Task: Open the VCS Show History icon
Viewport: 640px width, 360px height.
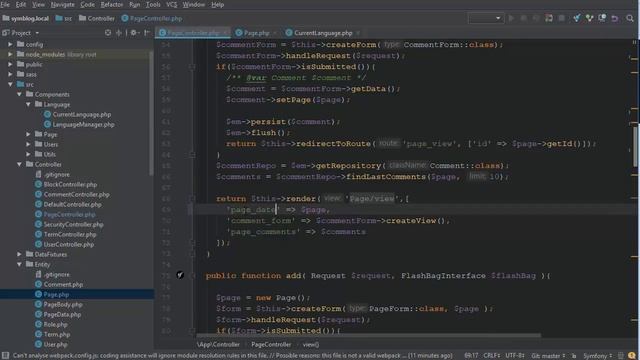Action: tap(602, 18)
